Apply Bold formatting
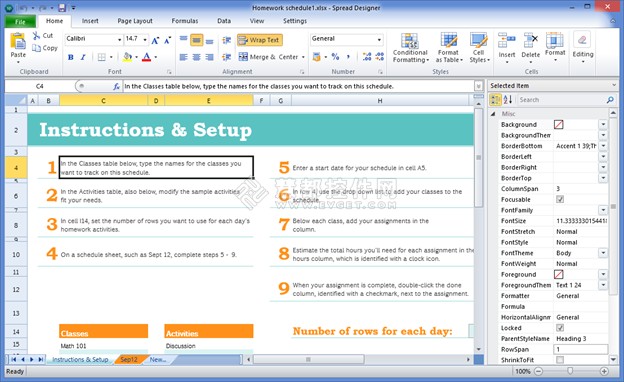The image size is (624, 382). tap(71, 57)
